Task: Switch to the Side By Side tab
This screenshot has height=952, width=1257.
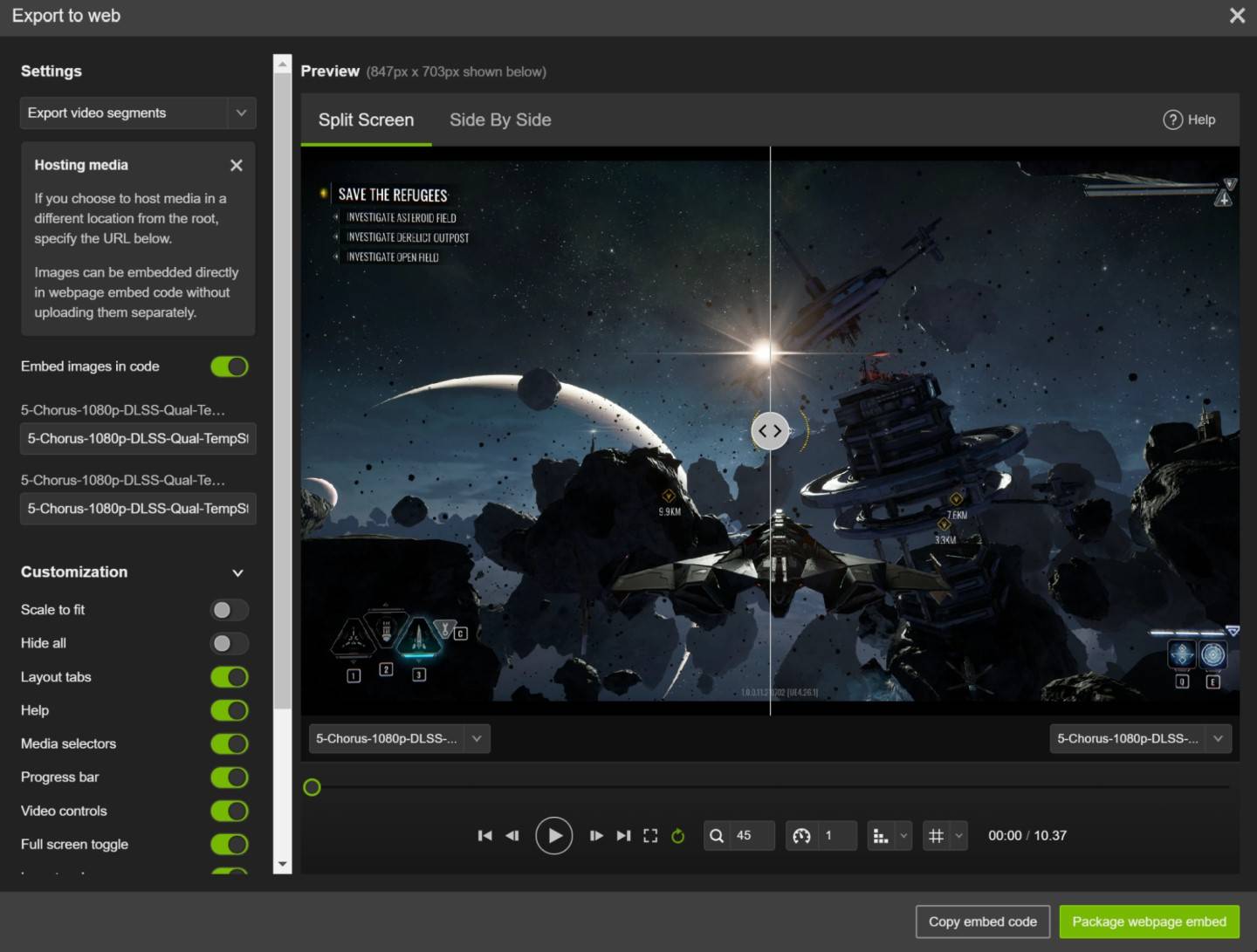Action: 500,120
